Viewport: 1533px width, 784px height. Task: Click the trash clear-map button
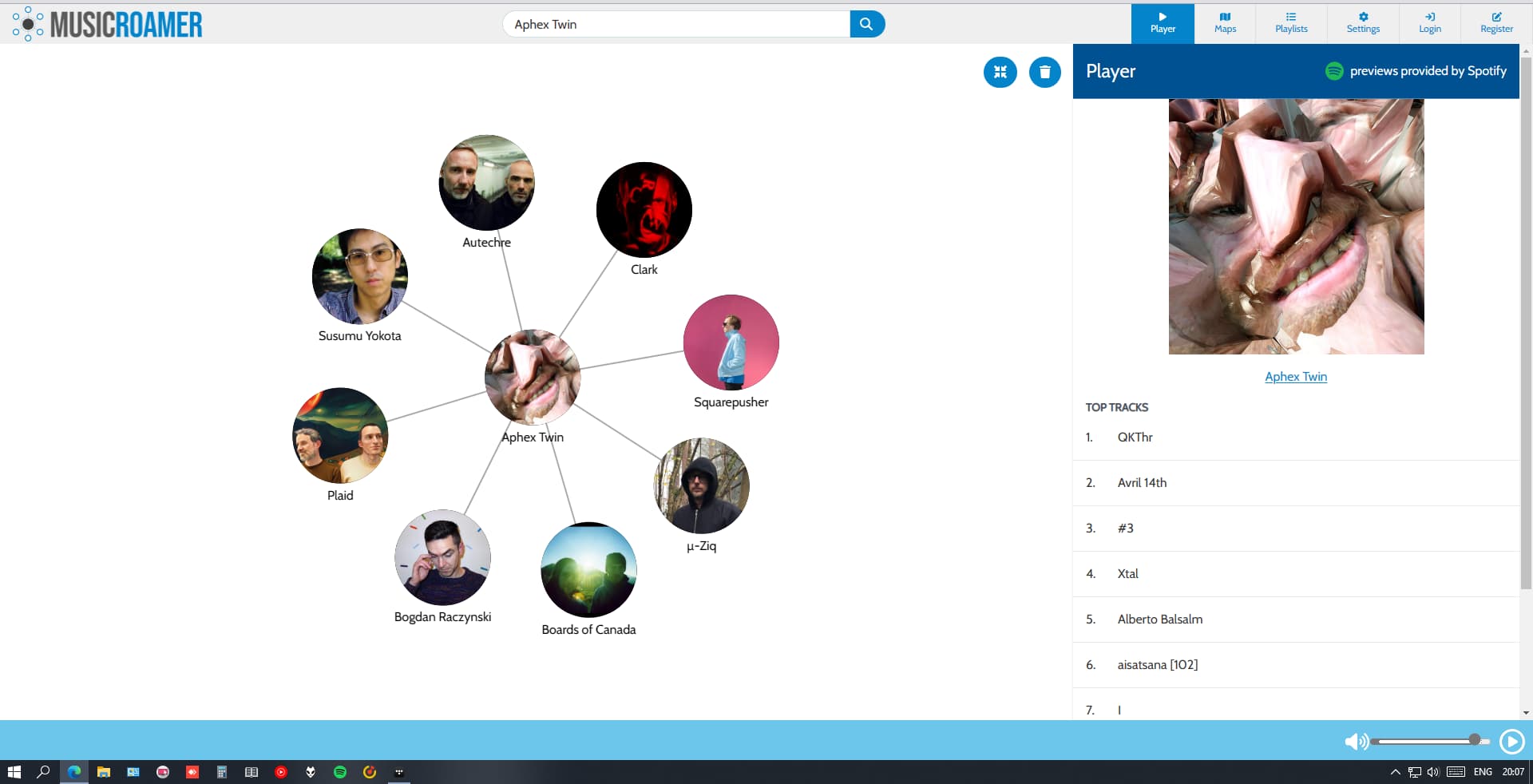point(1045,72)
